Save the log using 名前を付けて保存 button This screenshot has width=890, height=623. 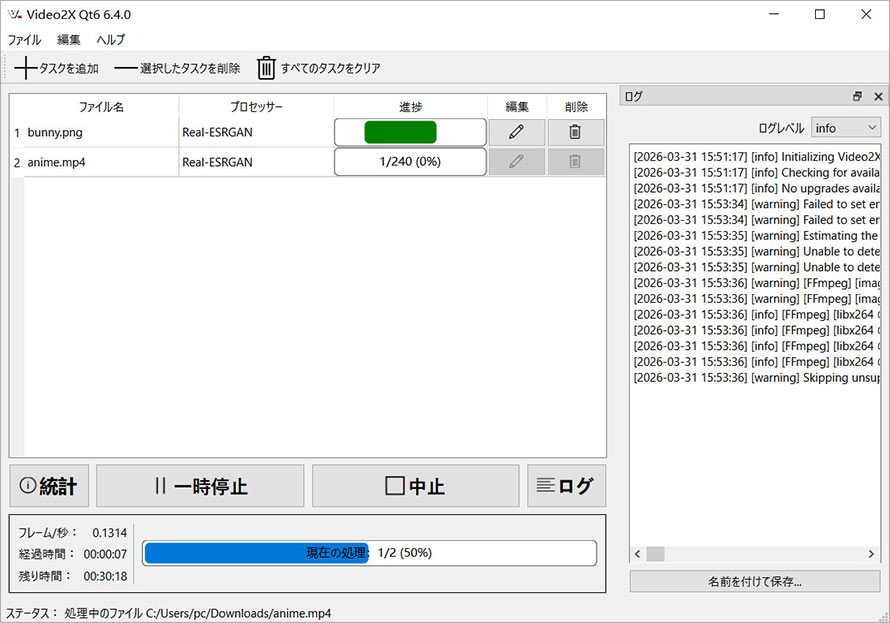coord(757,582)
